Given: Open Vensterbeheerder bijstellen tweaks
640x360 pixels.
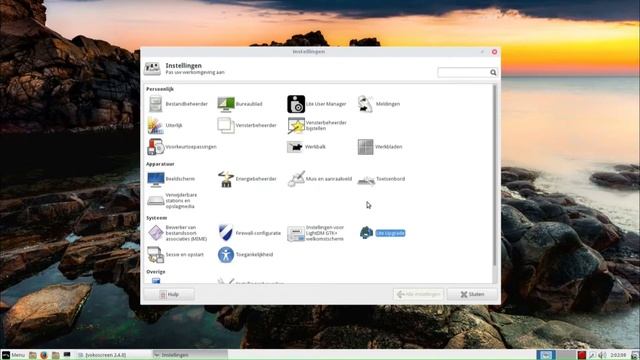Looking at the screenshot, I should click(x=296, y=125).
